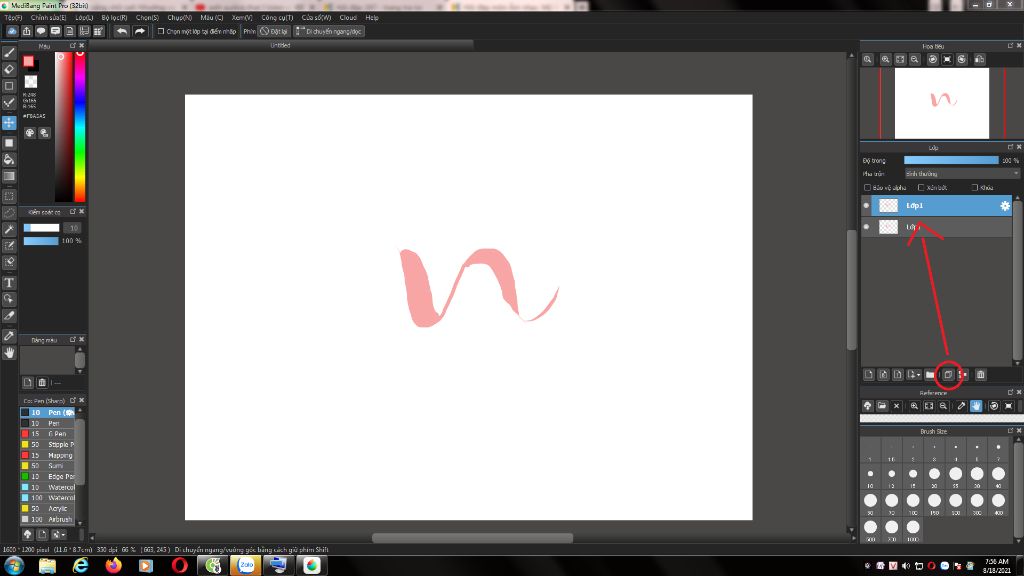The height and width of the screenshot is (576, 1024).
Task: Create a layer folder in Lớp panel
Action: pyautogui.click(x=930, y=375)
